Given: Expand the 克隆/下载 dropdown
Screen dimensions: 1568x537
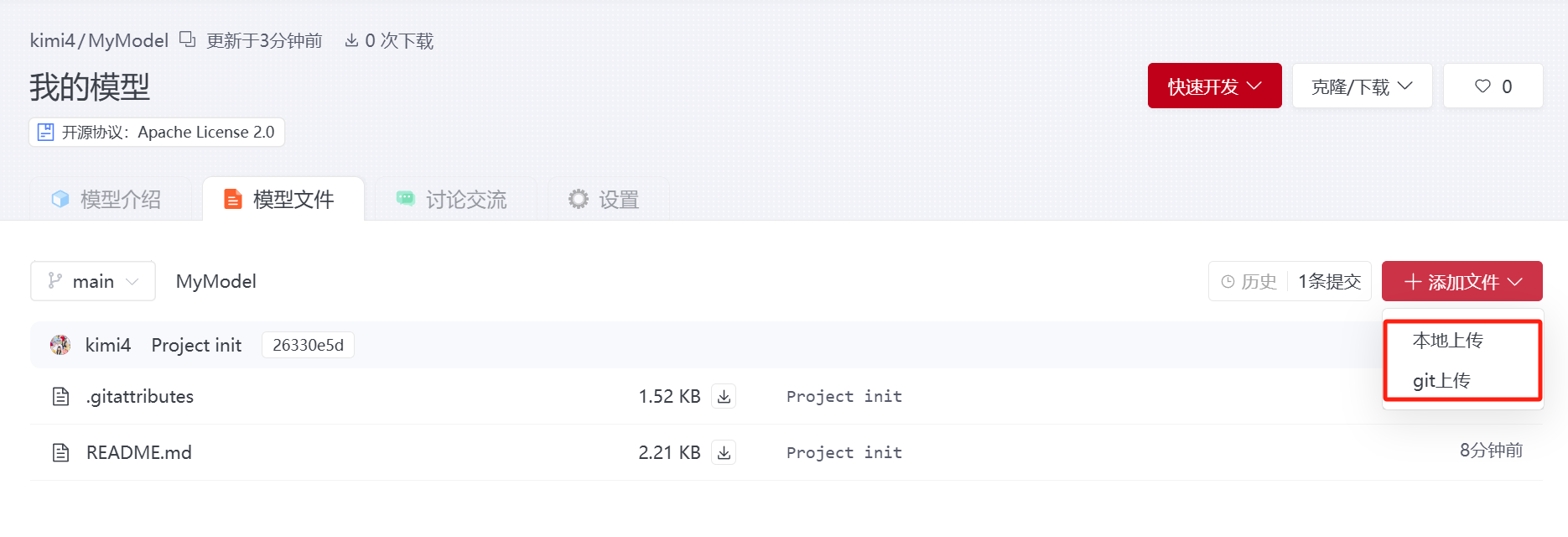Looking at the screenshot, I should [x=1362, y=86].
